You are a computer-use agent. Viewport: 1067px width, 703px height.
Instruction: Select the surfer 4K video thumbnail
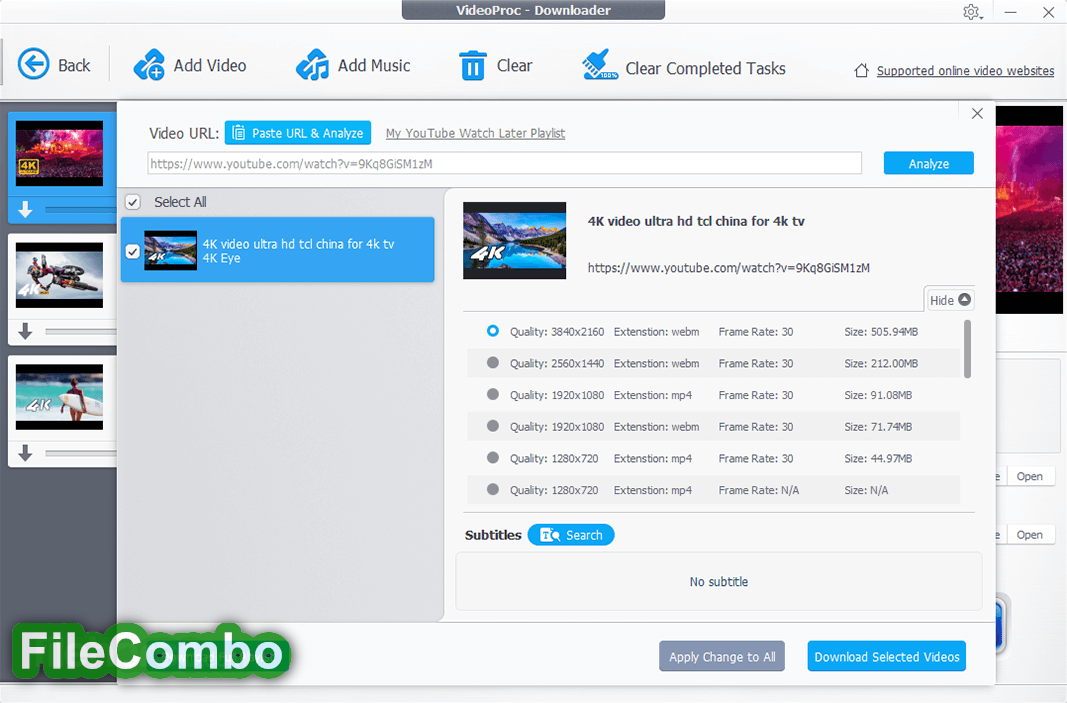tap(60, 397)
